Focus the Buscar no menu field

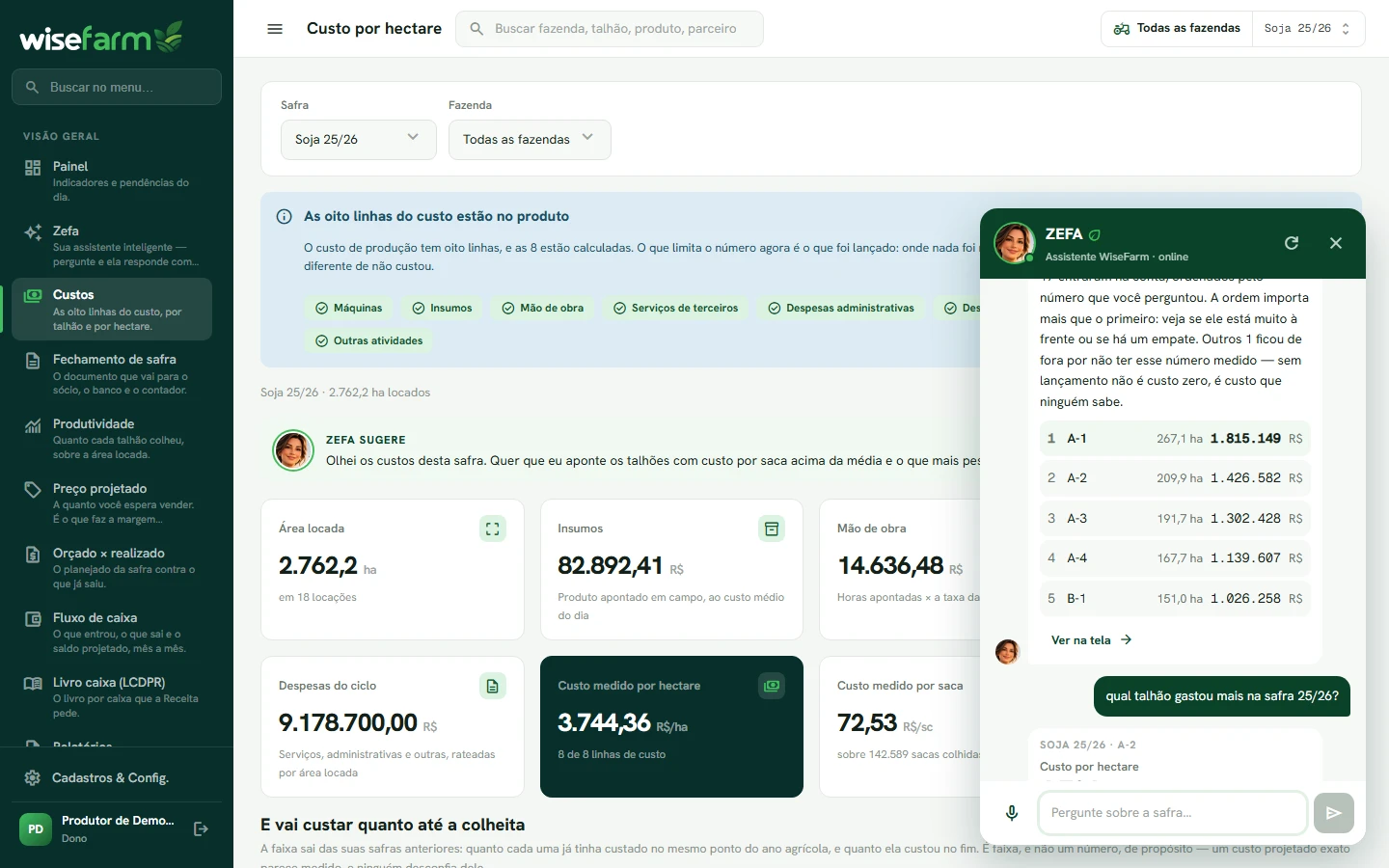[117, 87]
